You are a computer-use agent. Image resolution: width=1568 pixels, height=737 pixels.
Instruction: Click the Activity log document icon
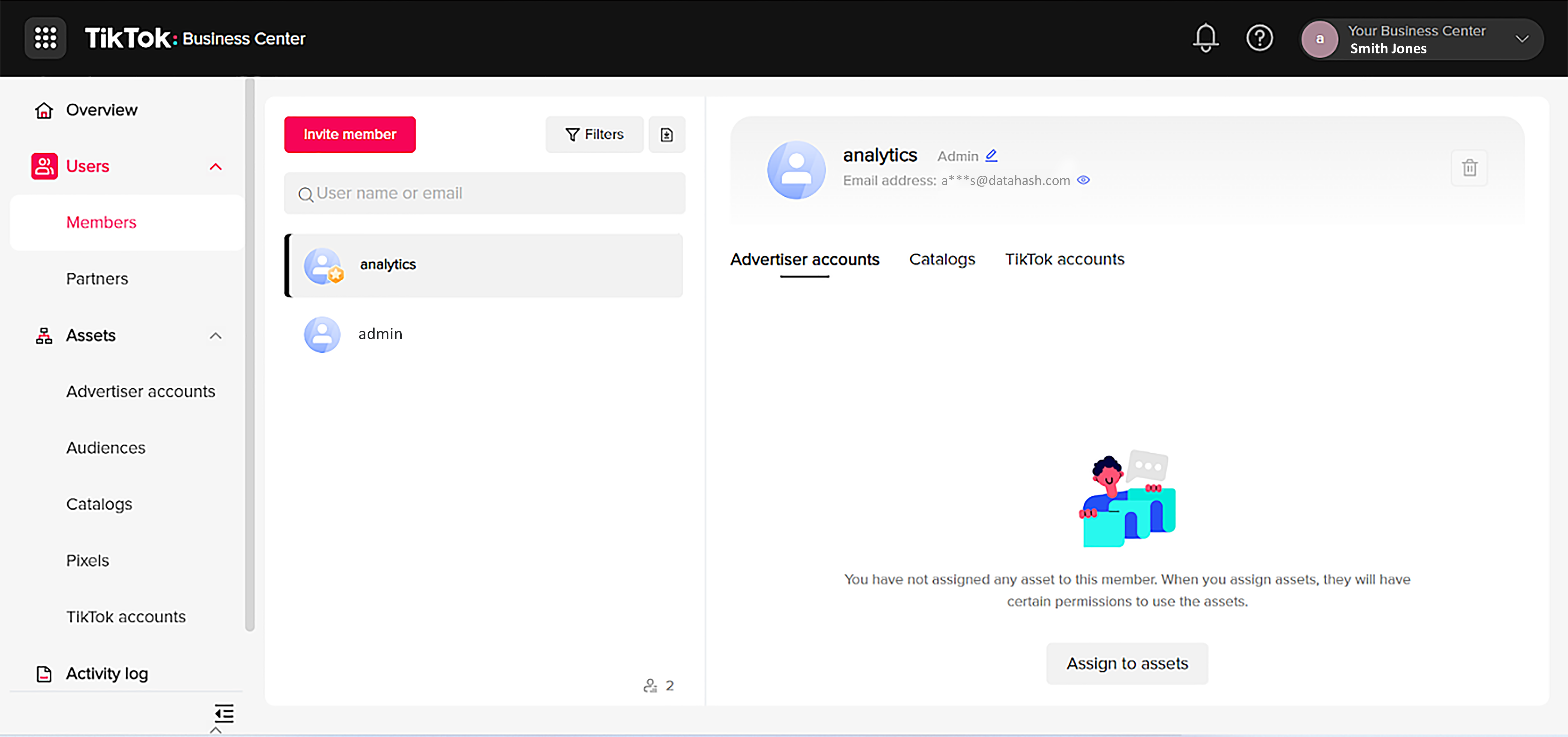tap(44, 674)
